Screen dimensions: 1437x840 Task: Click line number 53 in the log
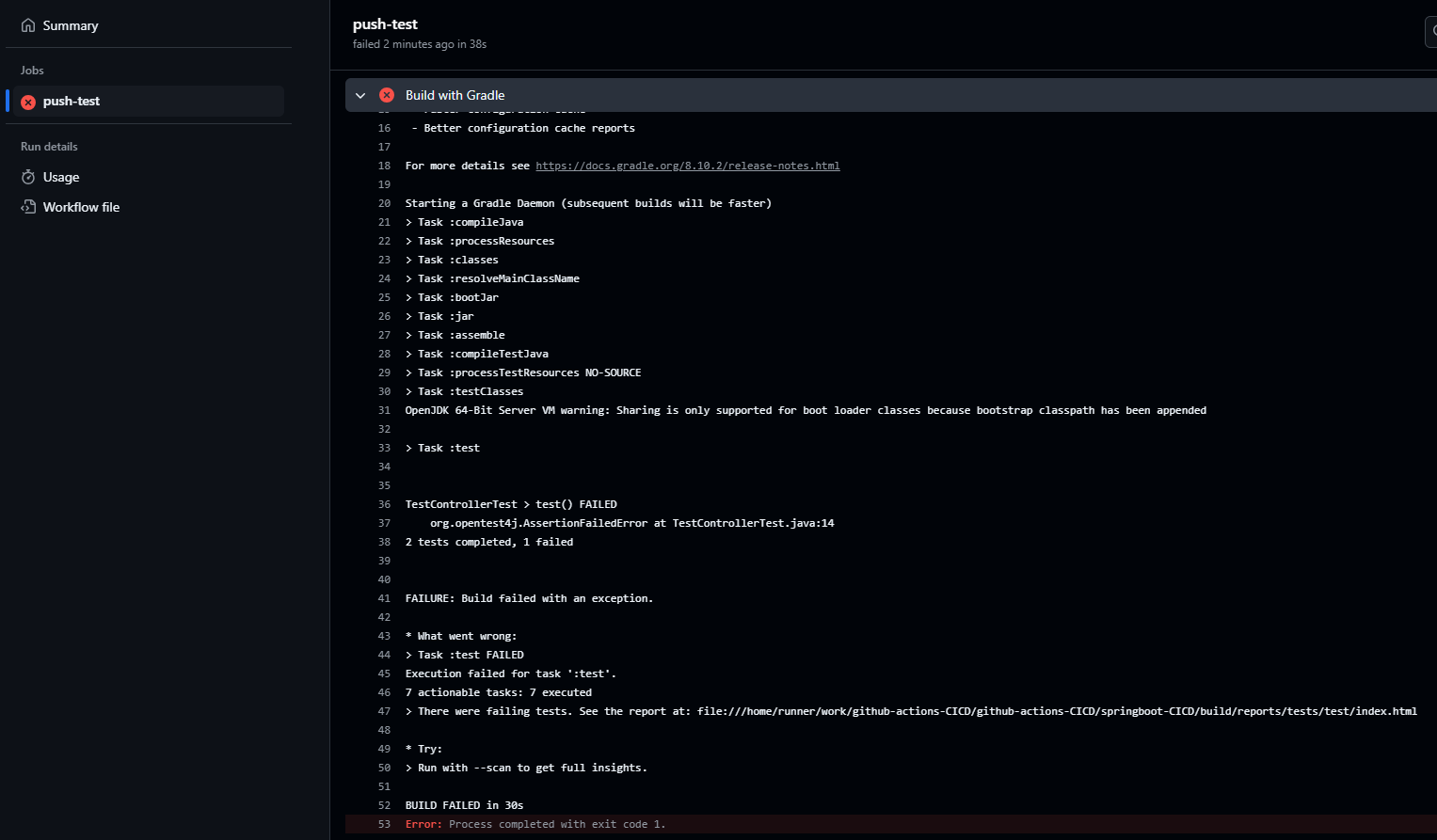(384, 824)
